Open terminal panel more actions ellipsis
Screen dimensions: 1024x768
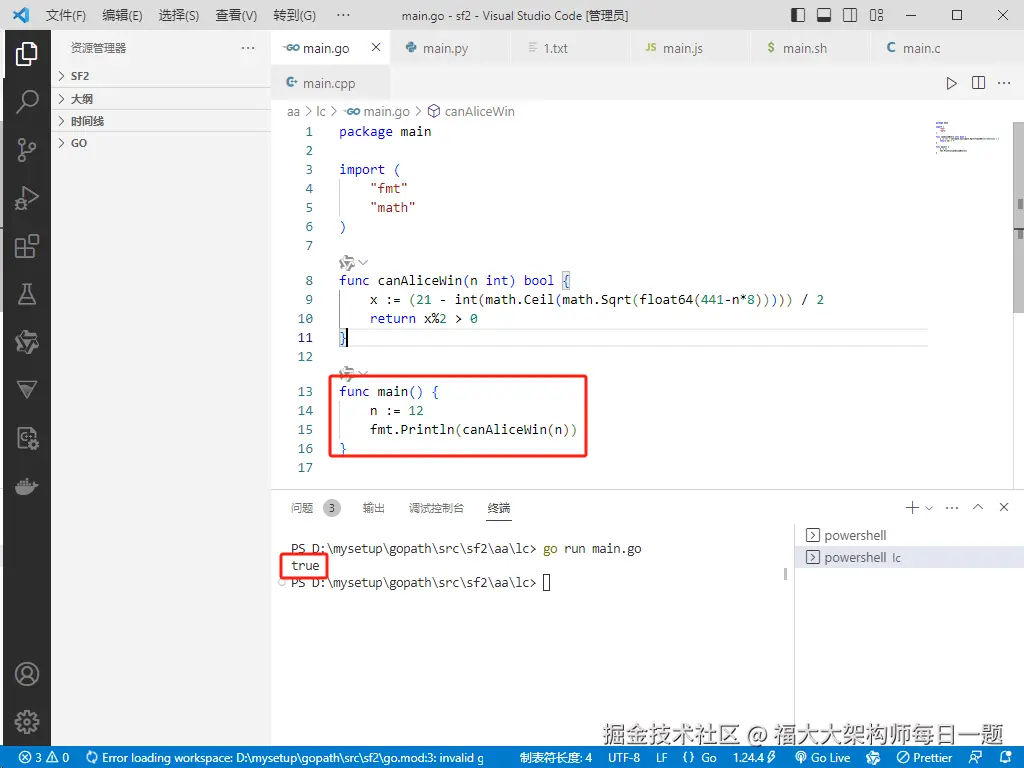(x=952, y=507)
